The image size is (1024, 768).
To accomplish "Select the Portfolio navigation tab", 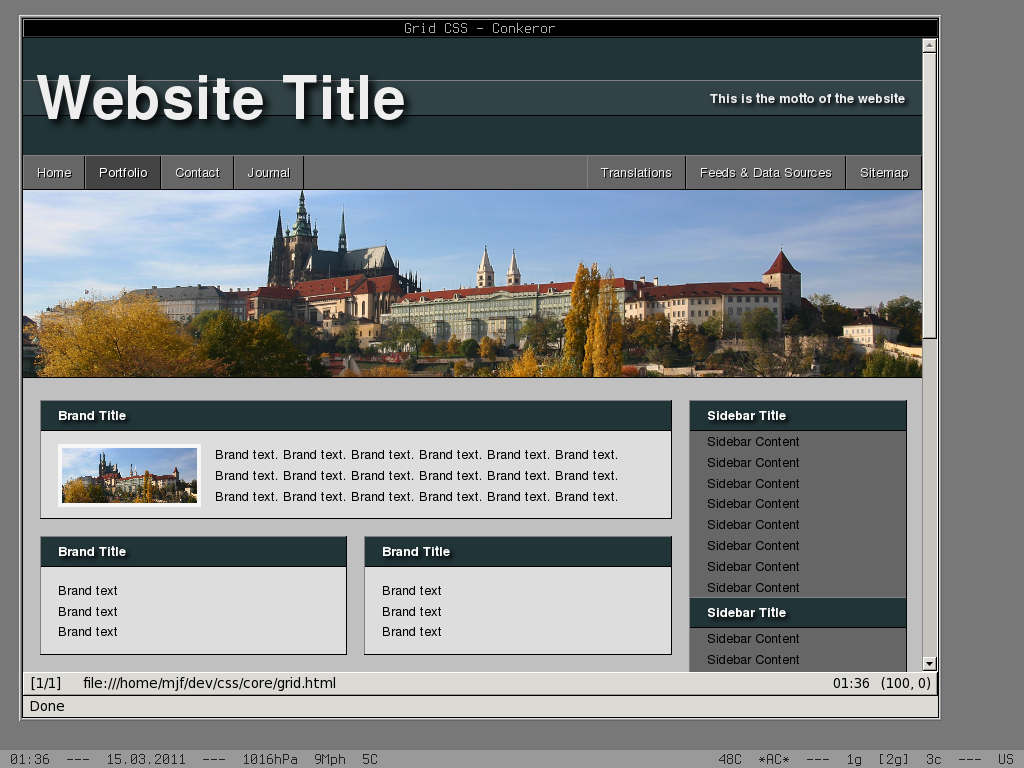I will [123, 173].
